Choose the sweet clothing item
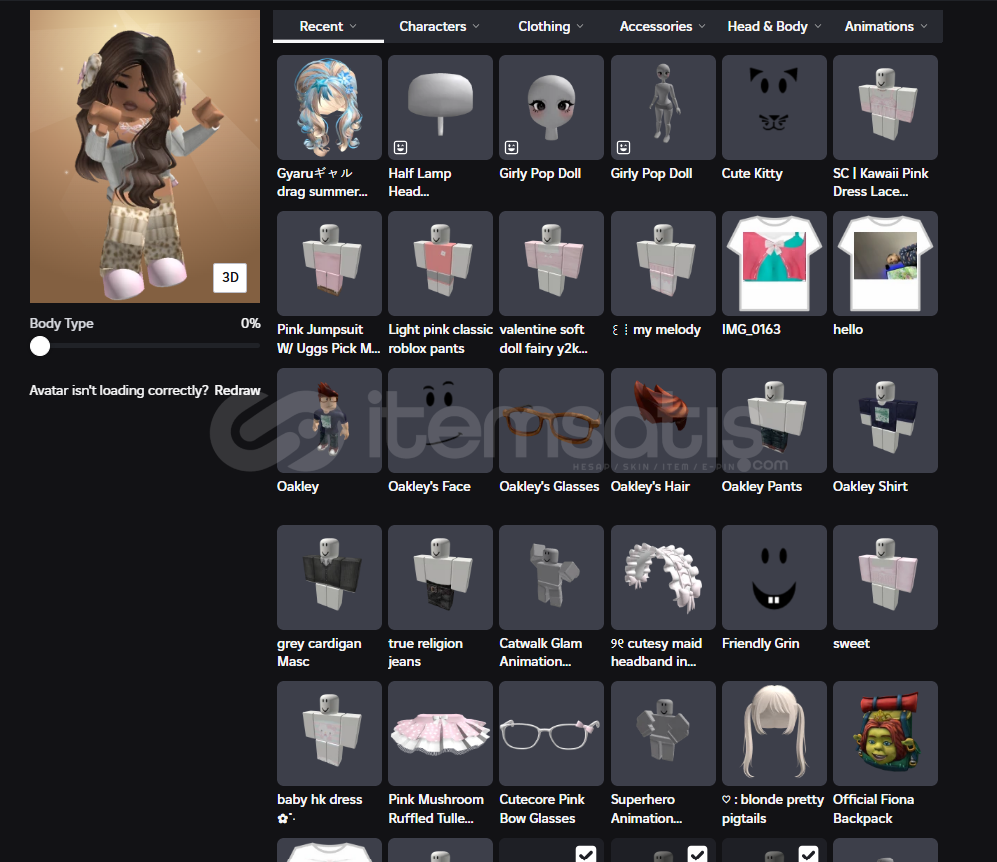Viewport: 997px width, 862px height. (x=885, y=577)
